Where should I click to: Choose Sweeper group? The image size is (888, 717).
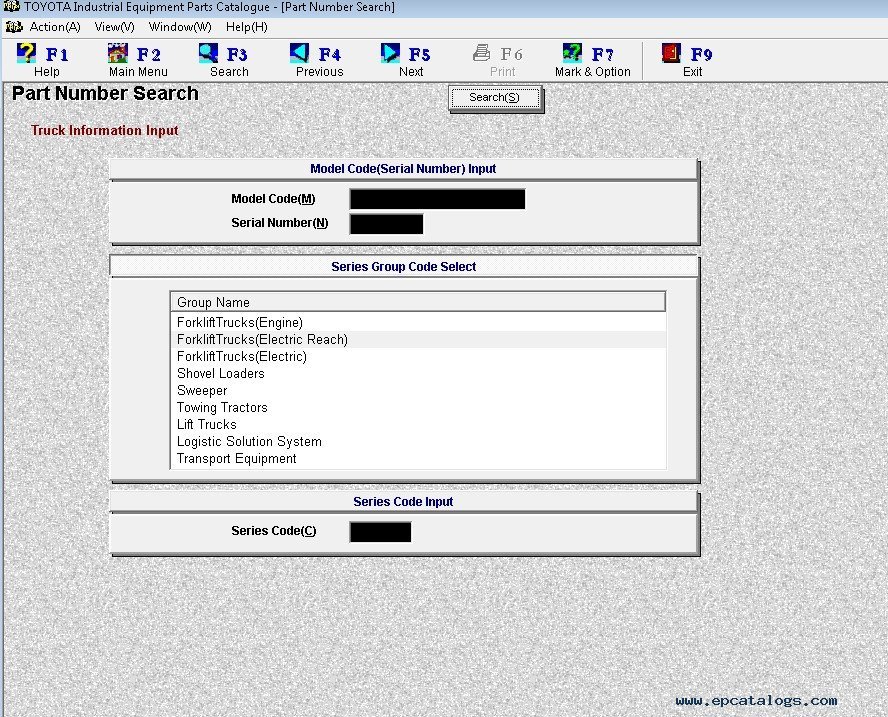[418, 390]
